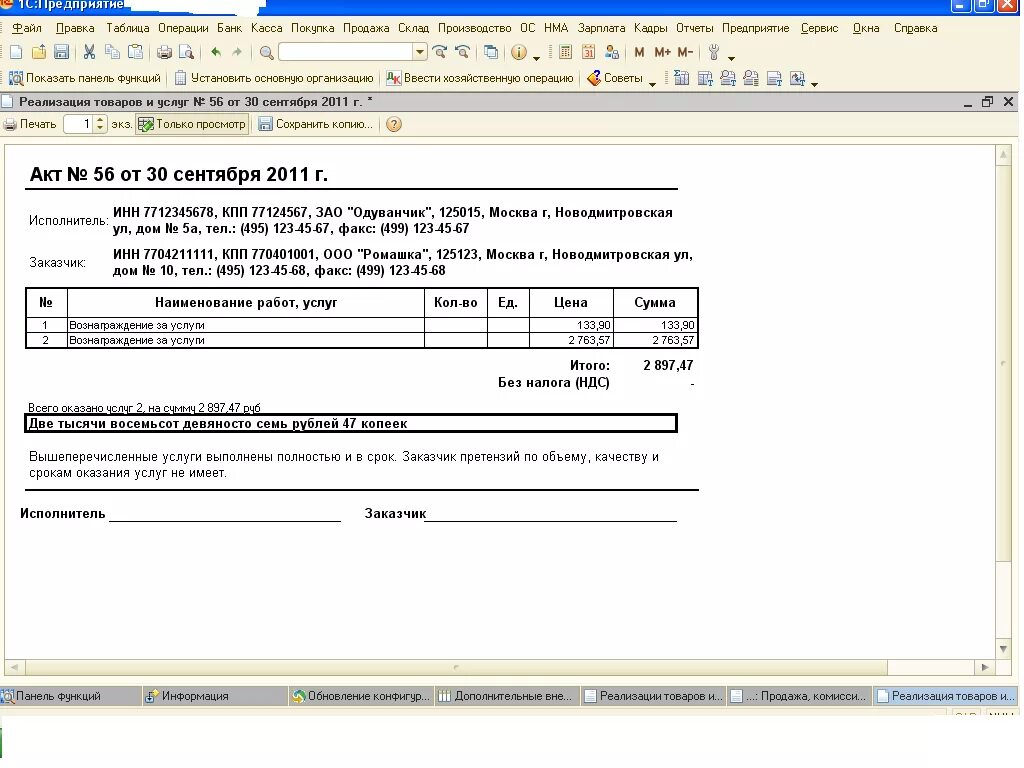This screenshot has height=768, width=1024.
Task: Click the New document icon
Action: pyautogui.click(x=16, y=52)
